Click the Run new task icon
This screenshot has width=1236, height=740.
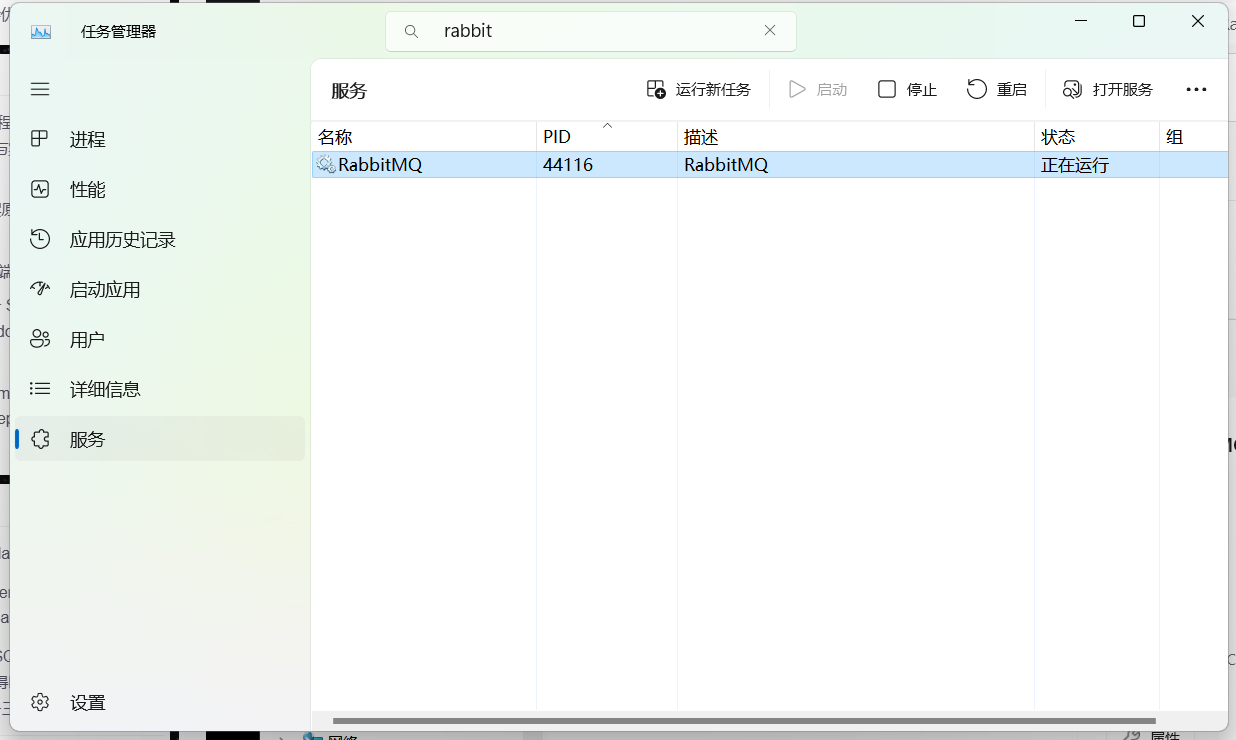click(x=656, y=90)
